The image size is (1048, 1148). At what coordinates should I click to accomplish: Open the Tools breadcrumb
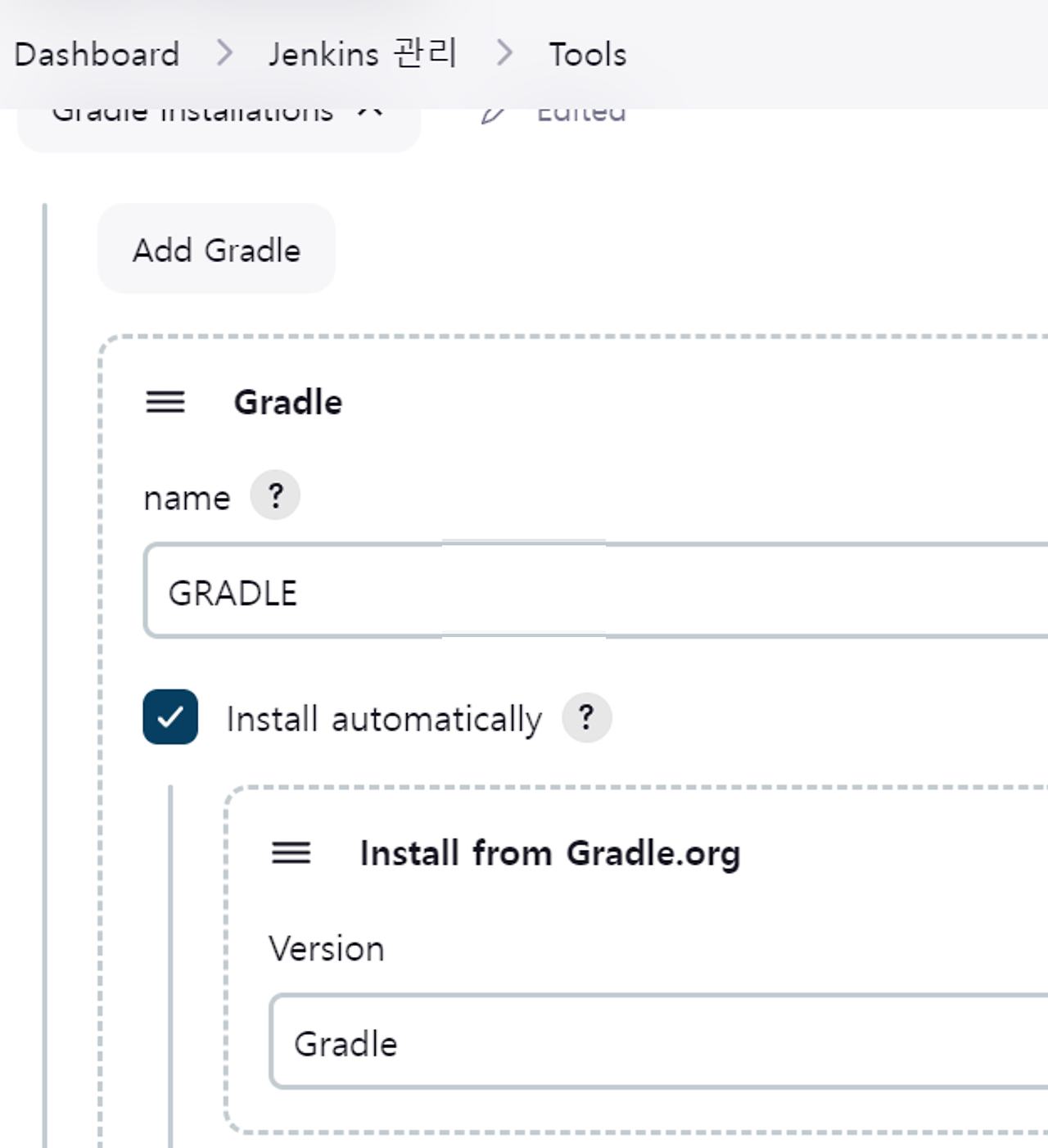point(587,55)
